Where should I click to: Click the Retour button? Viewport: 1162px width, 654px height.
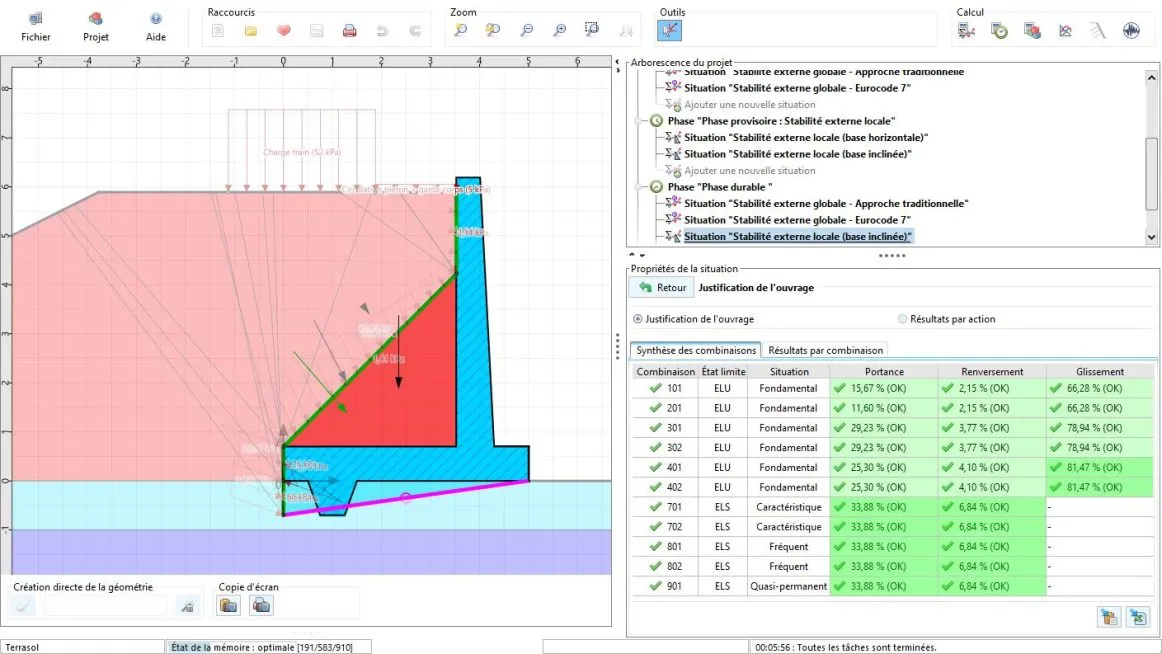coord(662,288)
